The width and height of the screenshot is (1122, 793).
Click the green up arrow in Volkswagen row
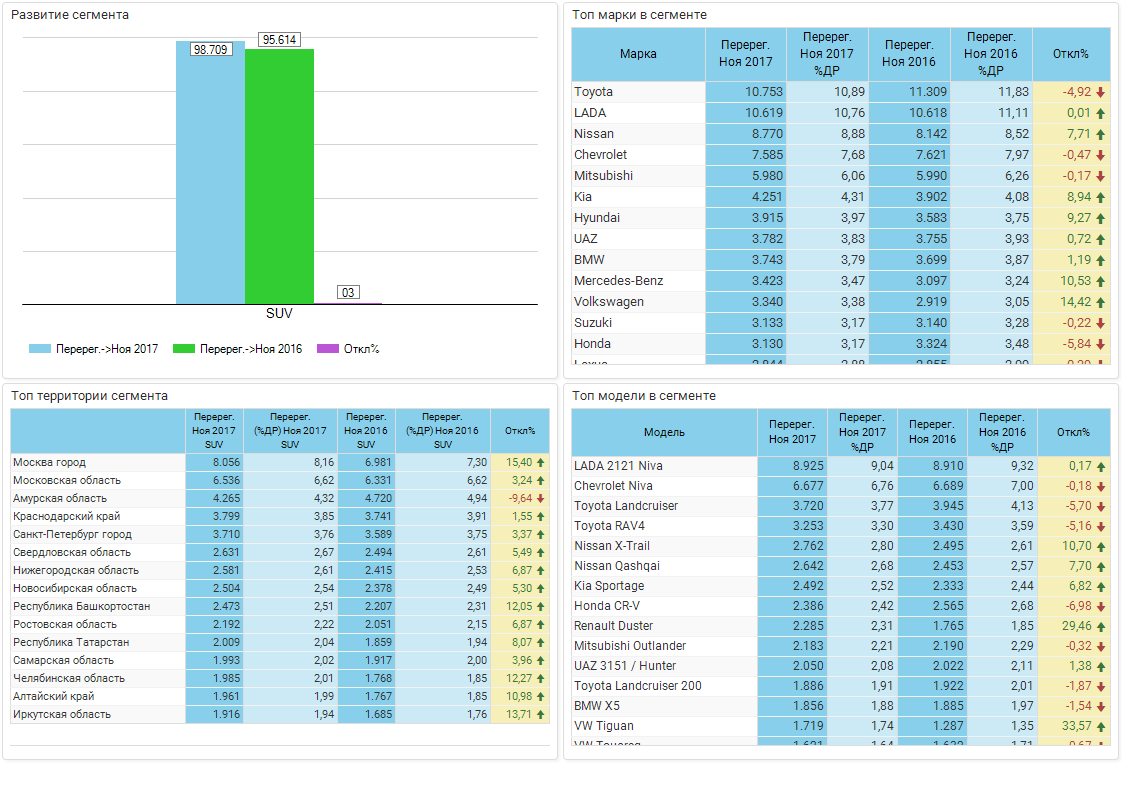coord(1101,303)
